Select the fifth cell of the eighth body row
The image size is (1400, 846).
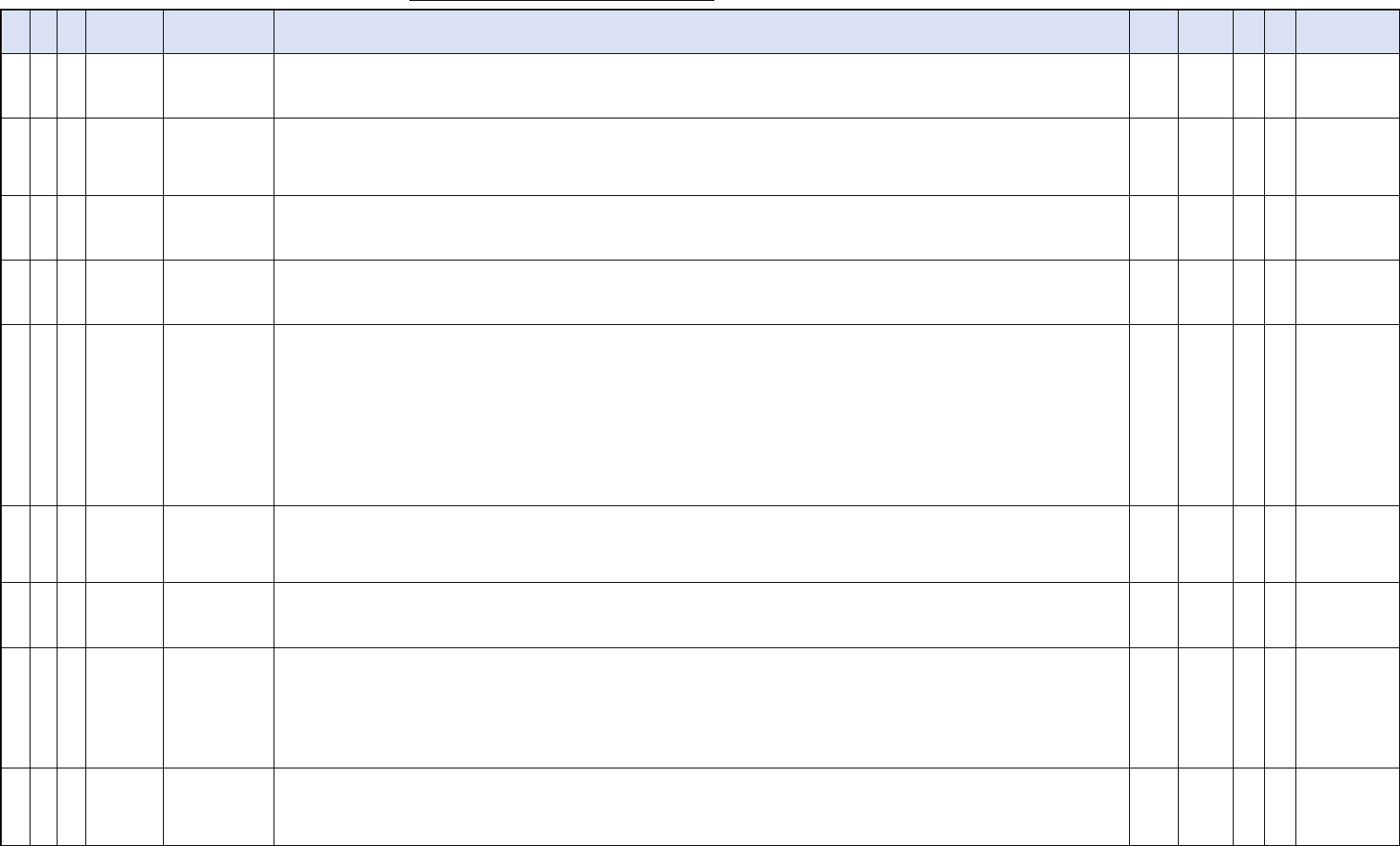tap(219, 707)
